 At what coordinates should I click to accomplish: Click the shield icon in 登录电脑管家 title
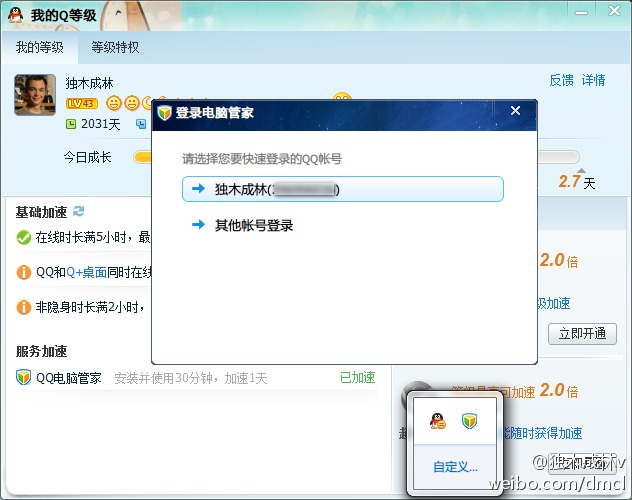tap(164, 113)
